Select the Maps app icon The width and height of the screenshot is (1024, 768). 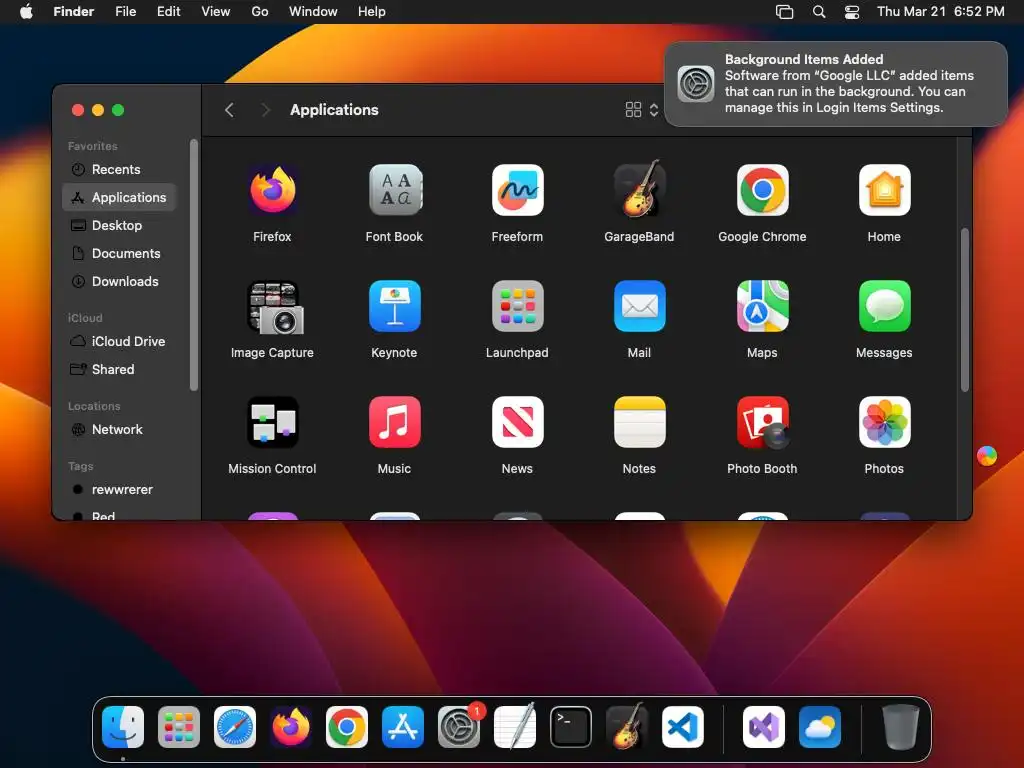point(762,306)
